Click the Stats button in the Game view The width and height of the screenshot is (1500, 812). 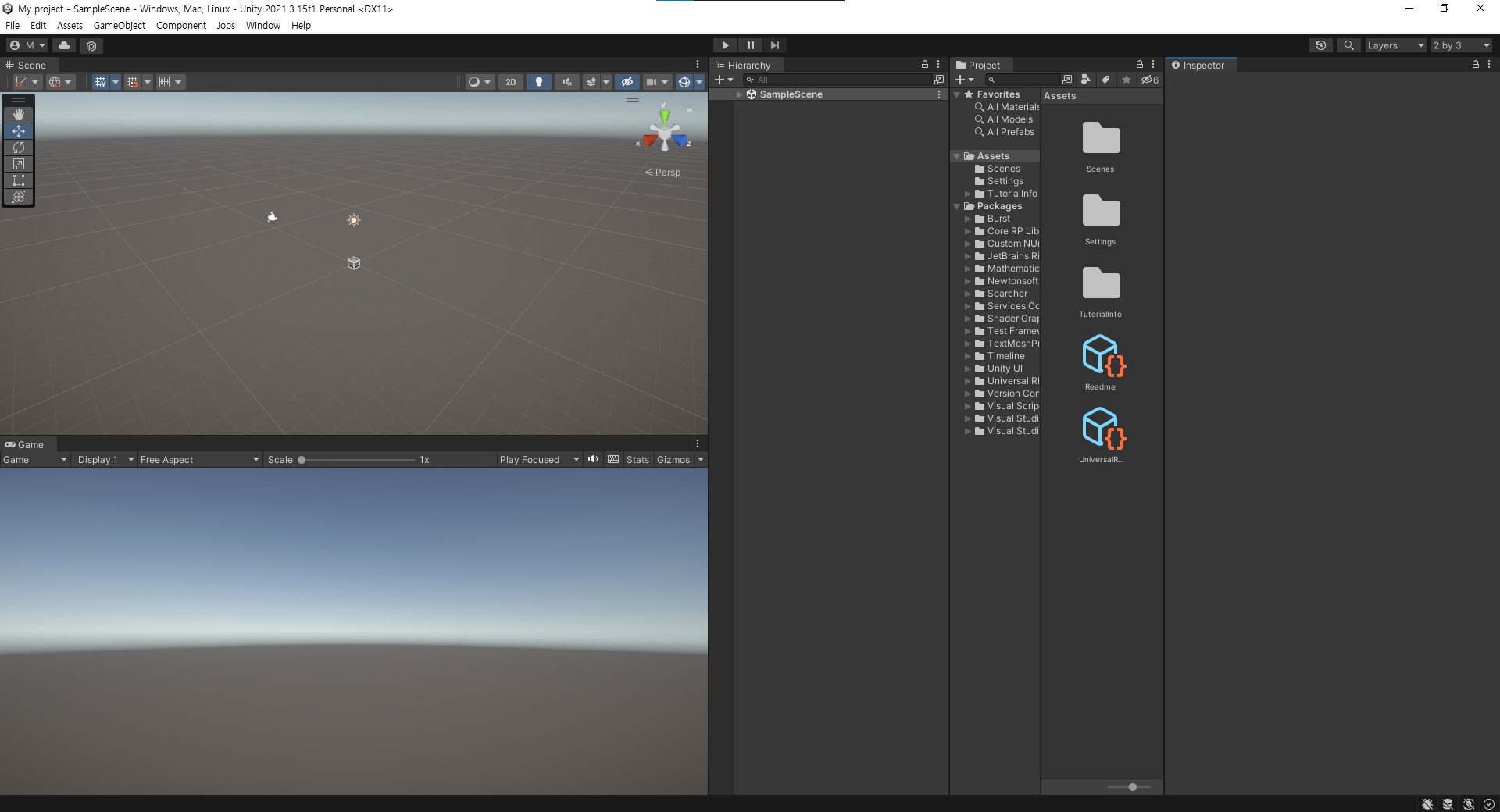[x=637, y=460]
